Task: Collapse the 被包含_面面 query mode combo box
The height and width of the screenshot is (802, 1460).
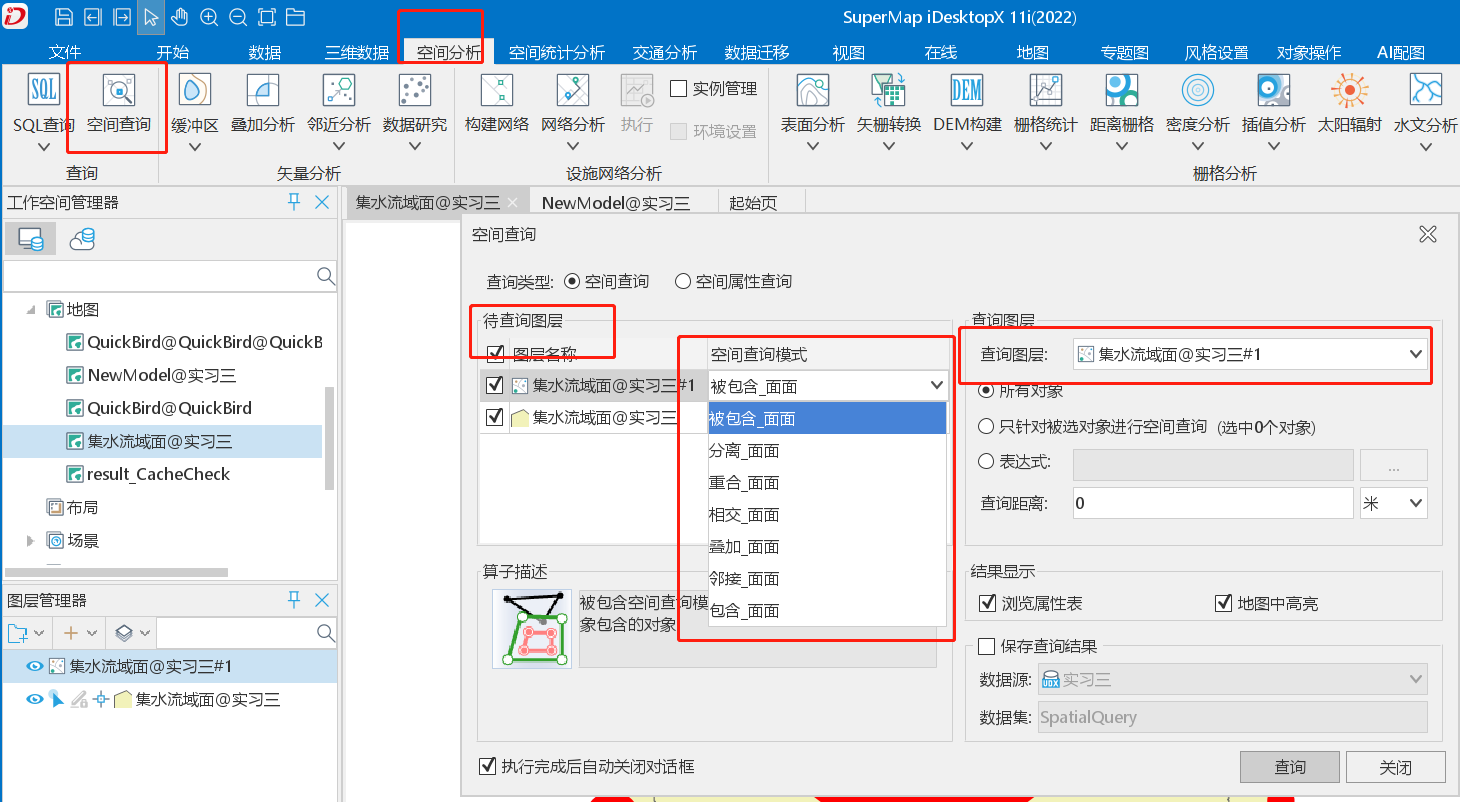Action: point(937,385)
